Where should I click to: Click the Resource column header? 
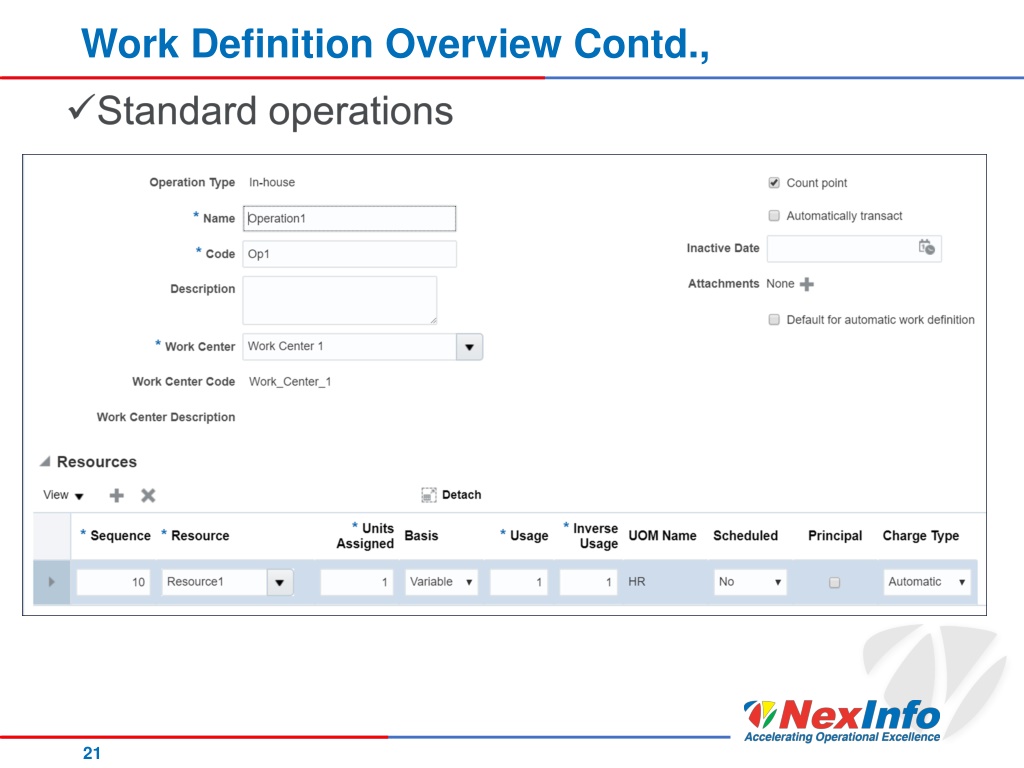tap(200, 536)
